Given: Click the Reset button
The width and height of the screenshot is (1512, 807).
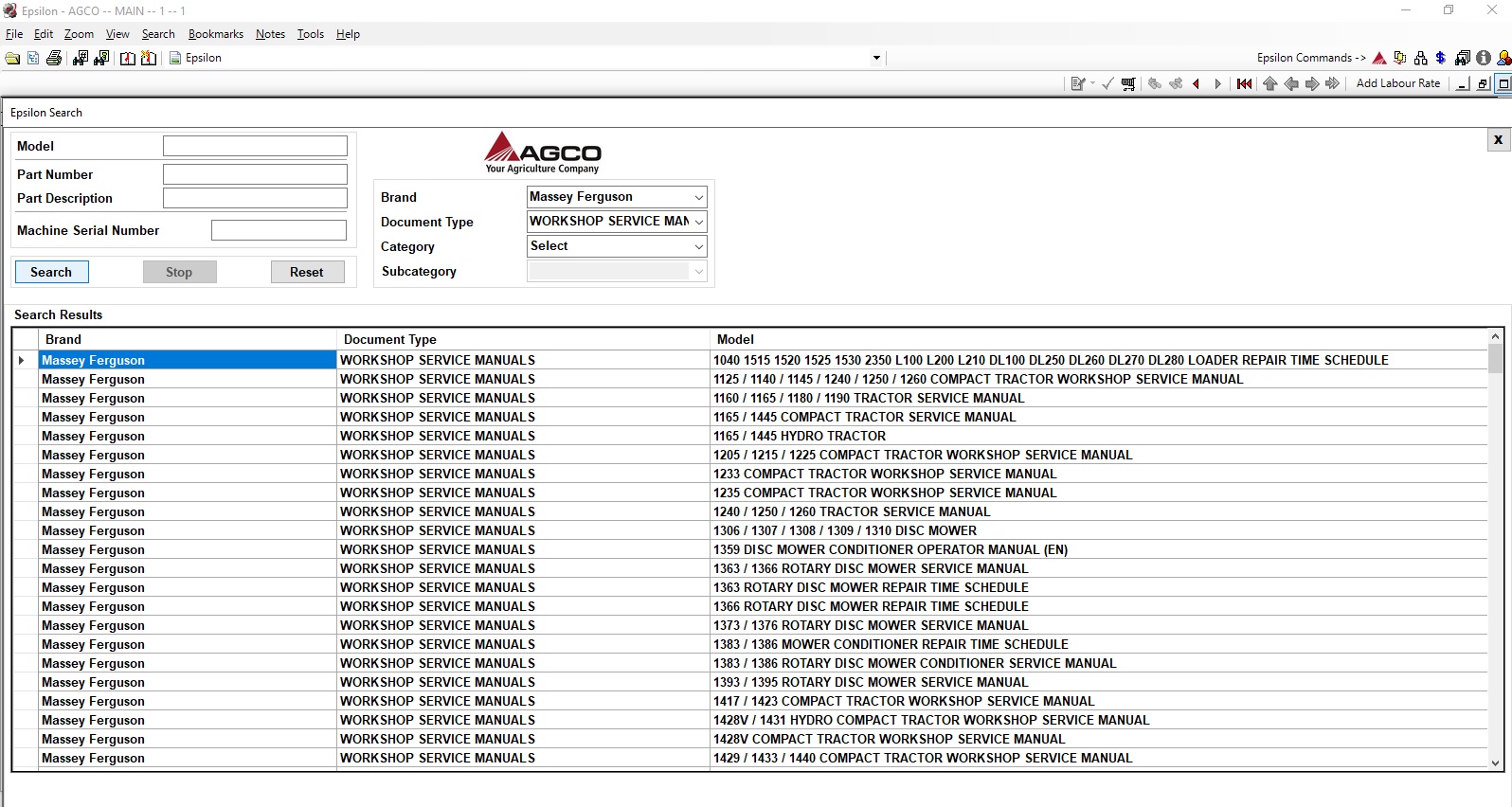Looking at the screenshot, I should click(307, 272).
